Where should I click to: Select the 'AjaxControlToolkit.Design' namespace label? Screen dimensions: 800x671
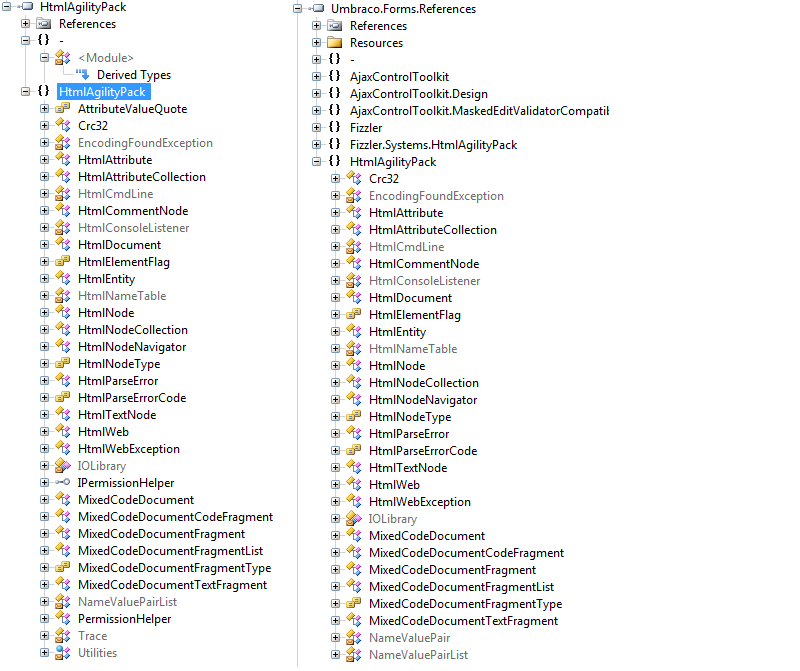[x=419, y=94]
